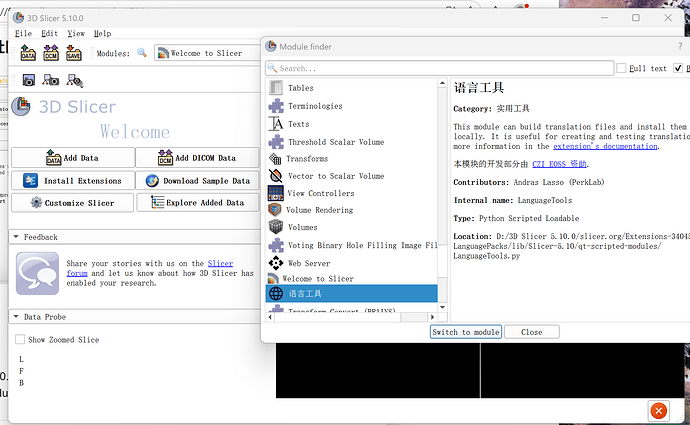690x425 pixels.
Task: Click the screenshot capture camera icon
Action: [x=29, y=80]
